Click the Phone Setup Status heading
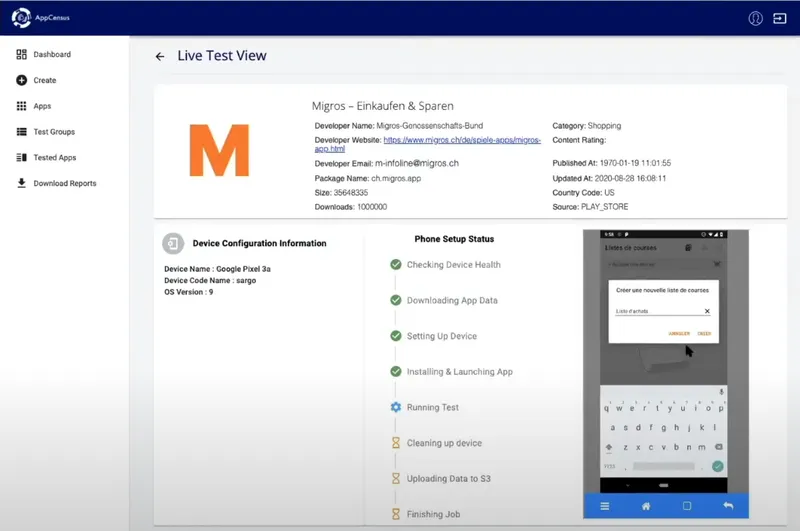 coord(454,239)
